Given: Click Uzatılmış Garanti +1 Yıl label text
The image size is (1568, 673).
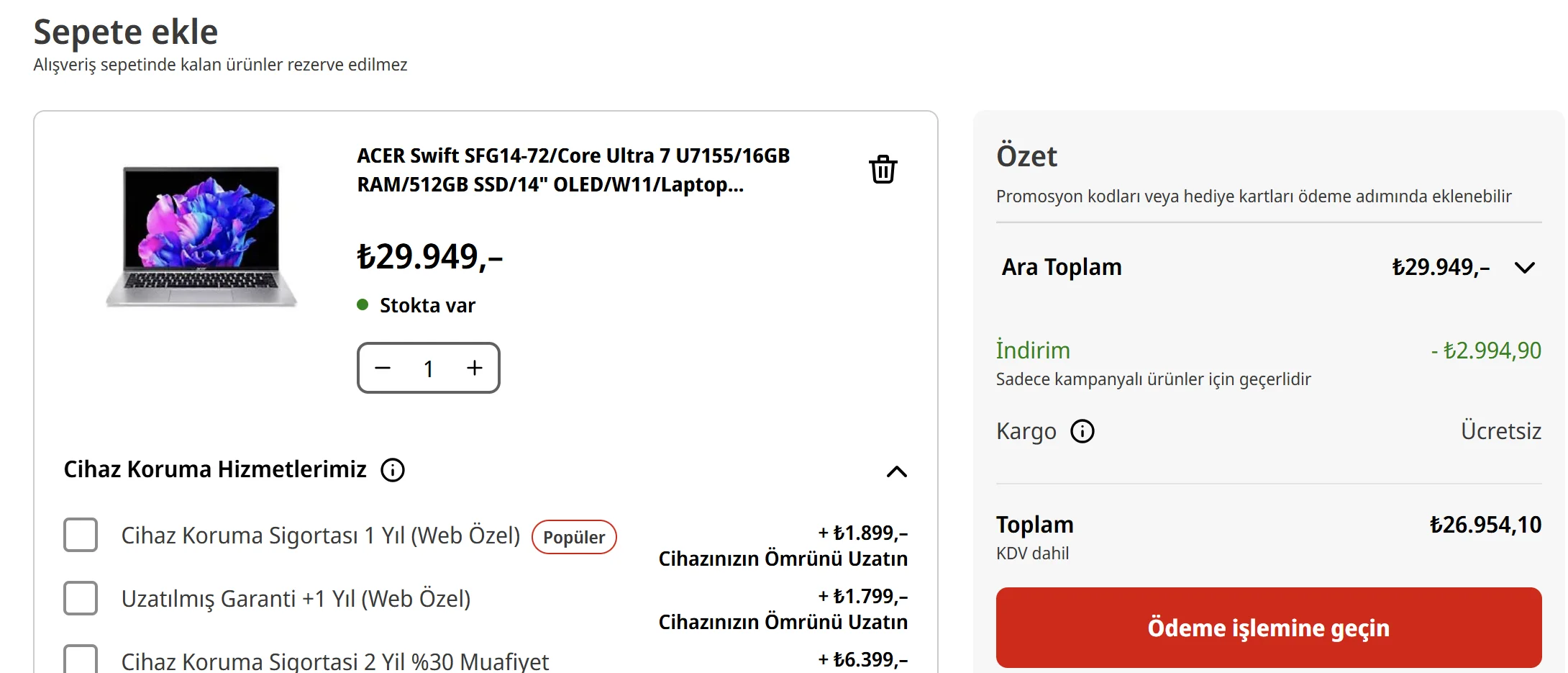Looking at the screenshot, I should [296, 599].
